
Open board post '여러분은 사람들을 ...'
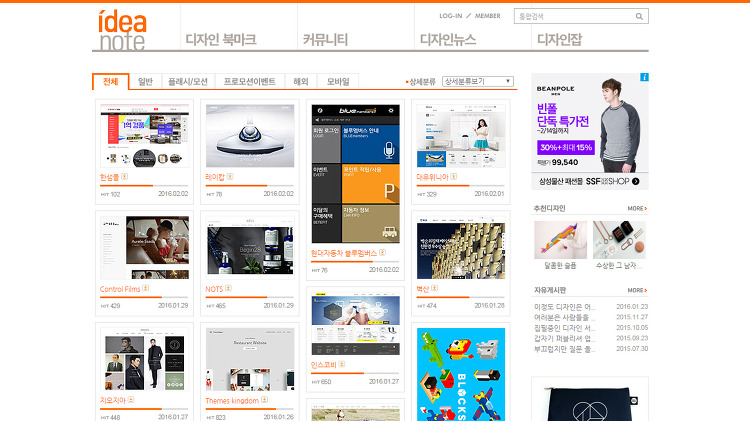564,318
